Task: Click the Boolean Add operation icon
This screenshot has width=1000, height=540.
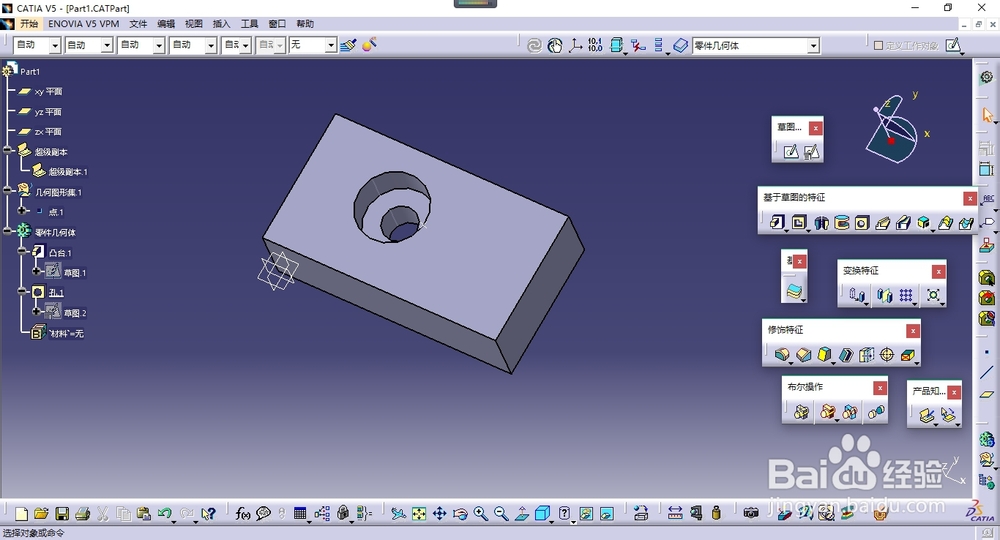Action: [x=828, y=412]
